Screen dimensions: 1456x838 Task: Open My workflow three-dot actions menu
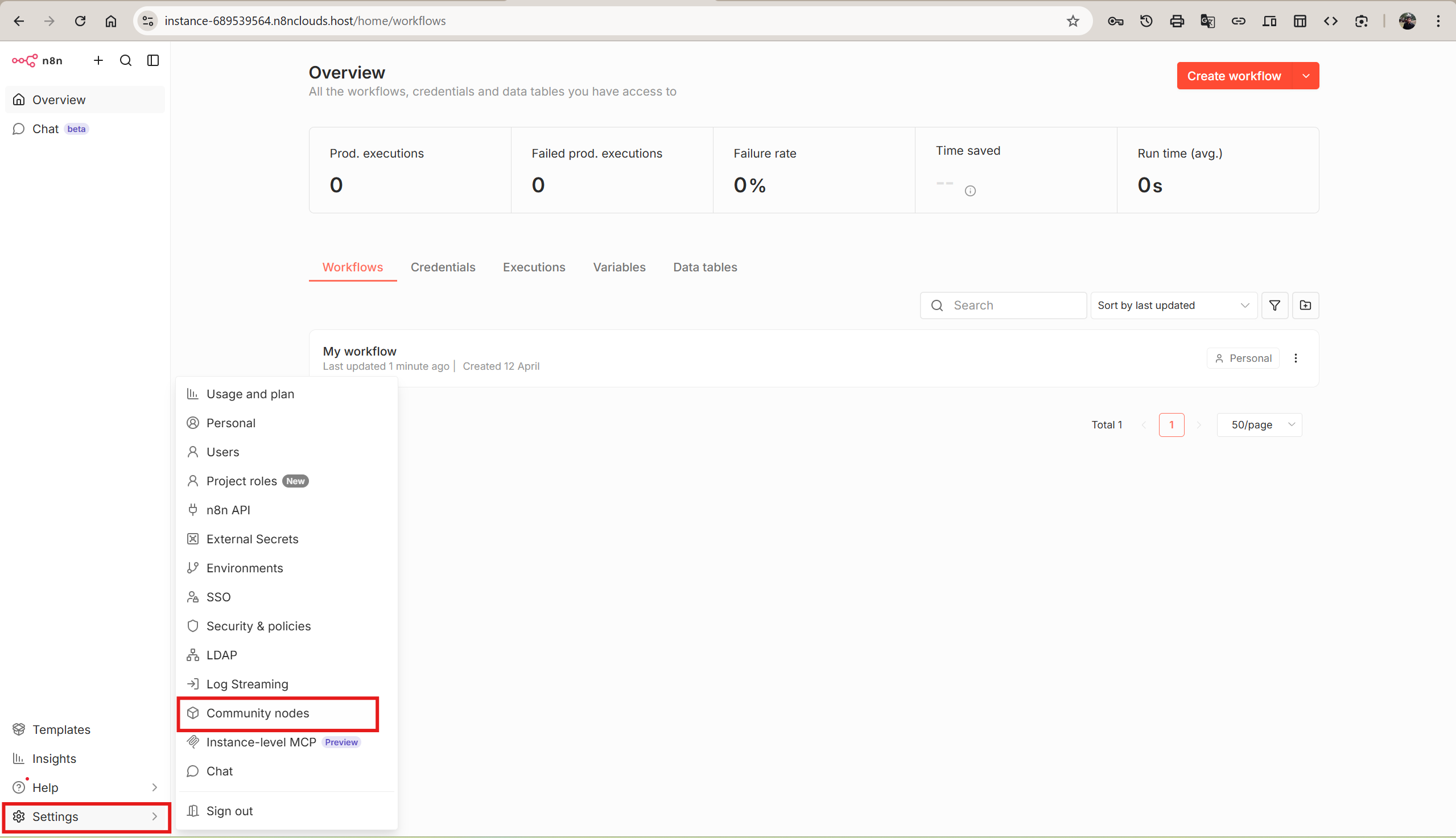click(1296, 358)
